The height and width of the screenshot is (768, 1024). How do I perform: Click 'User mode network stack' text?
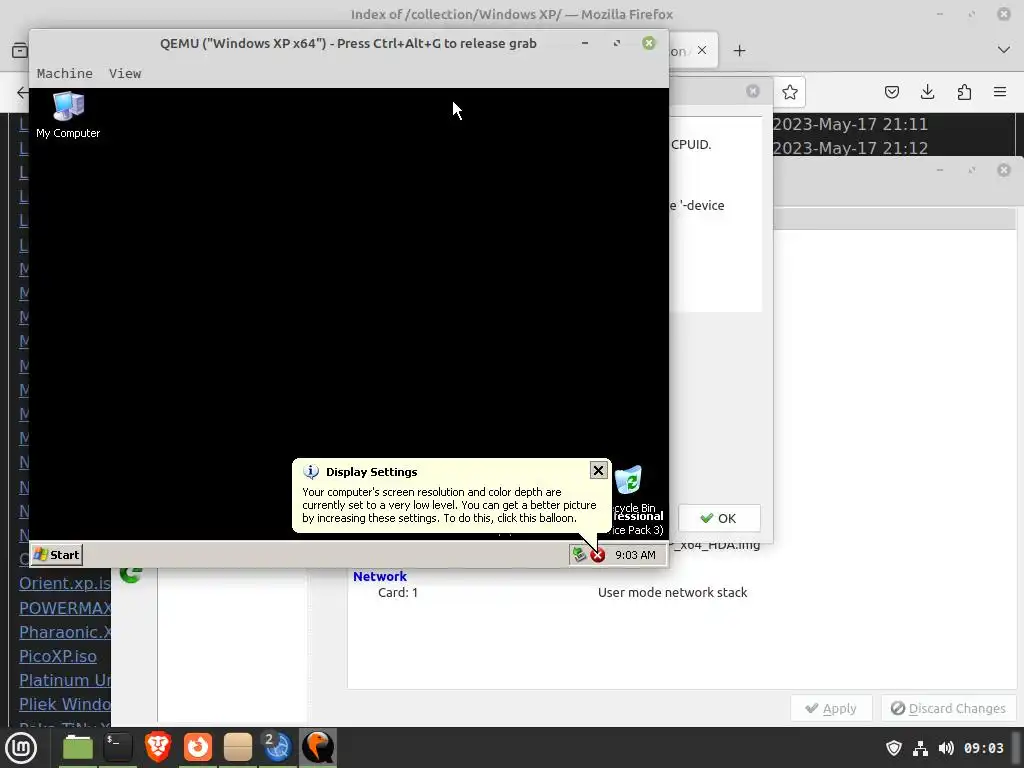672,592
